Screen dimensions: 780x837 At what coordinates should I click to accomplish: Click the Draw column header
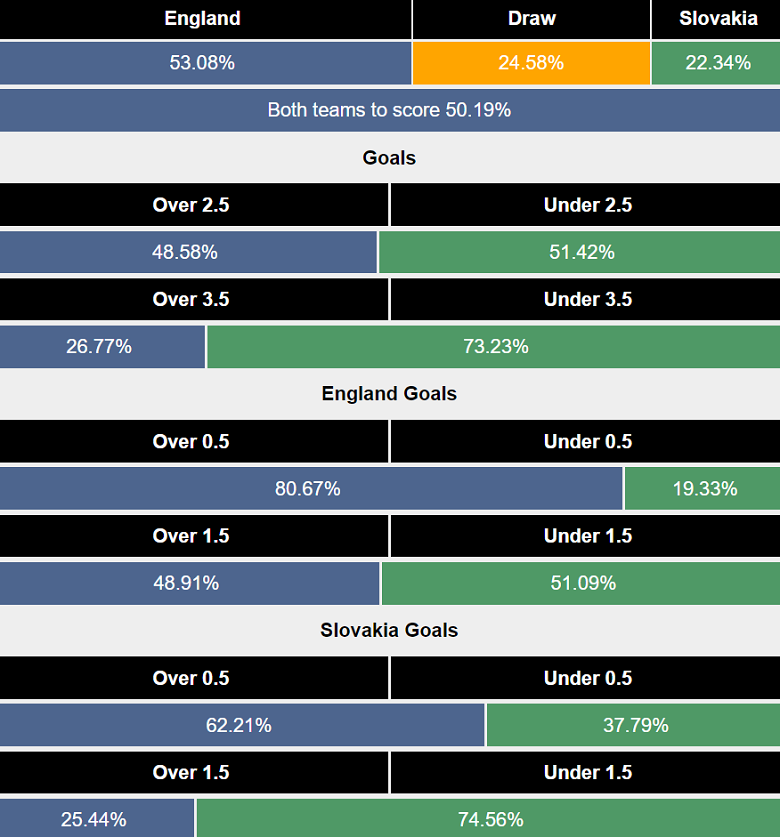531,19
